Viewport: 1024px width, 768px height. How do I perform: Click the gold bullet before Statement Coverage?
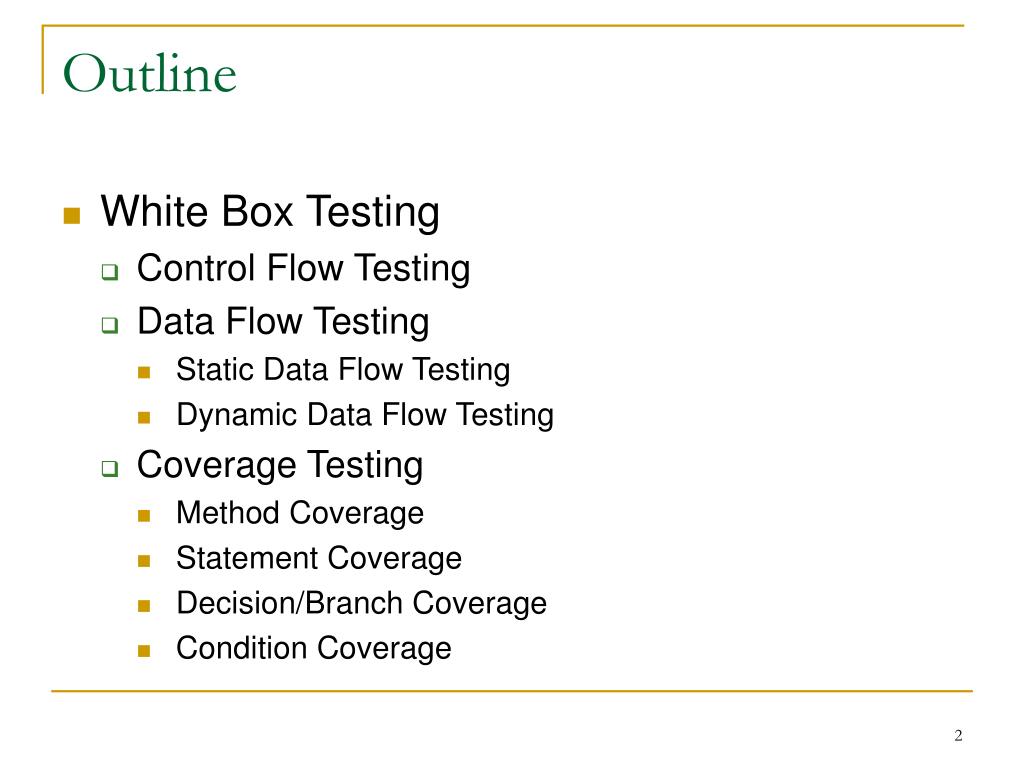click(144, 562)
